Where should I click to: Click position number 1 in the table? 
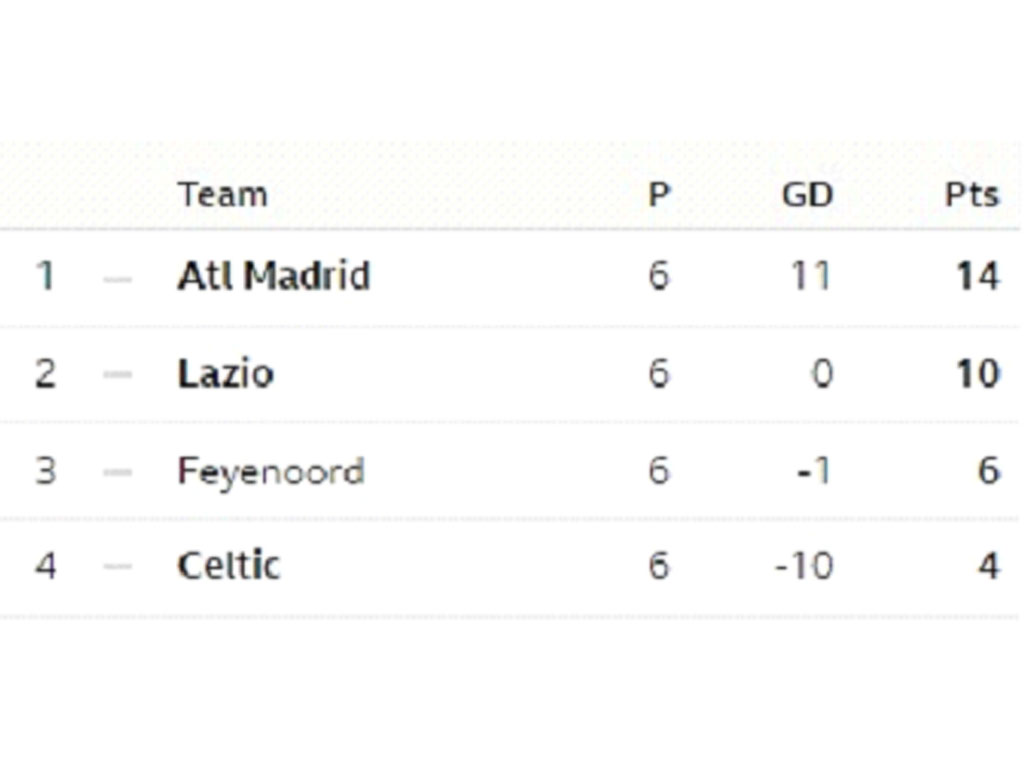click(45, 276)
